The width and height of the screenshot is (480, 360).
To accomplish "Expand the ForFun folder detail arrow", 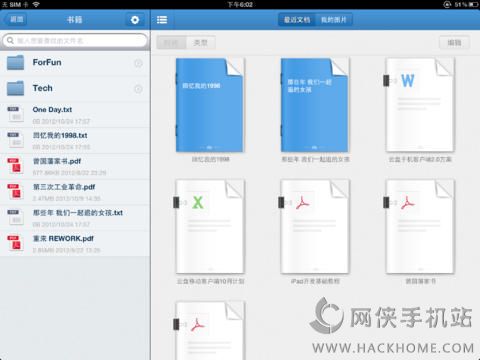I will click(138, 63).
